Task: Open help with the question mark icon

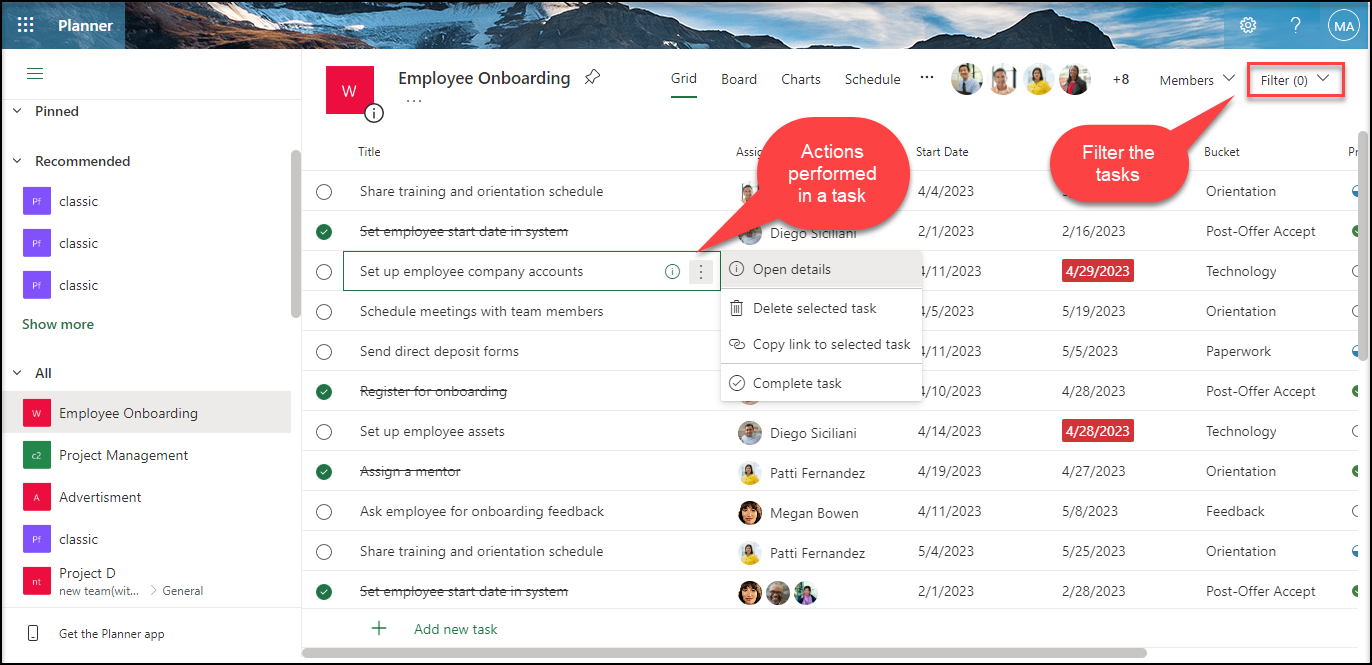Action: (1295, 25)
